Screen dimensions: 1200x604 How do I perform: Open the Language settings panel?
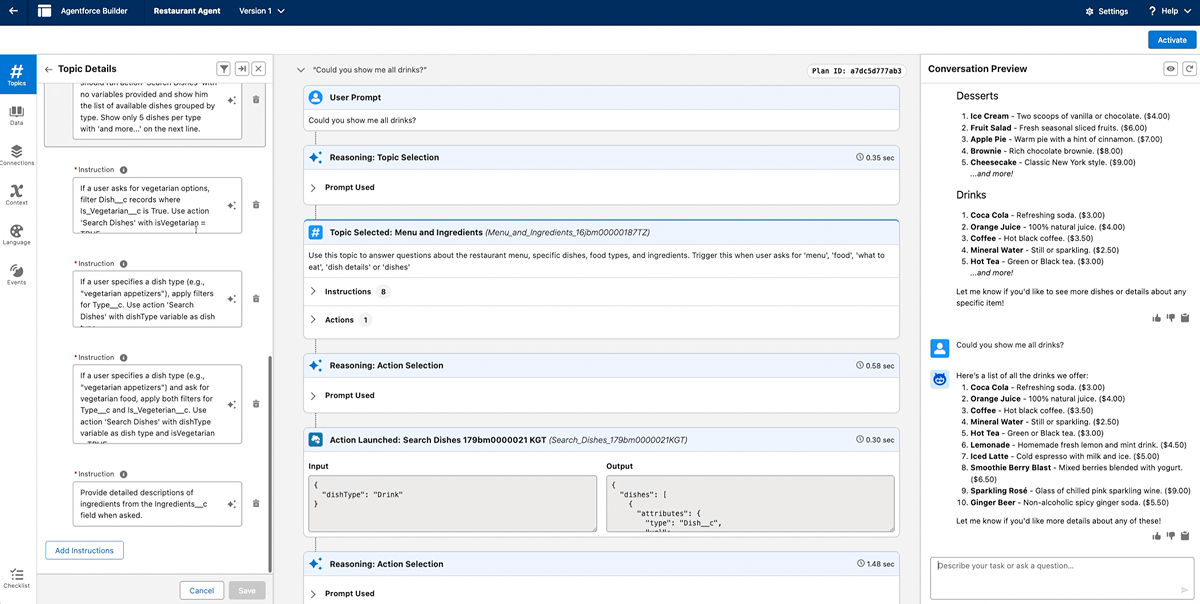click(17, 234)
